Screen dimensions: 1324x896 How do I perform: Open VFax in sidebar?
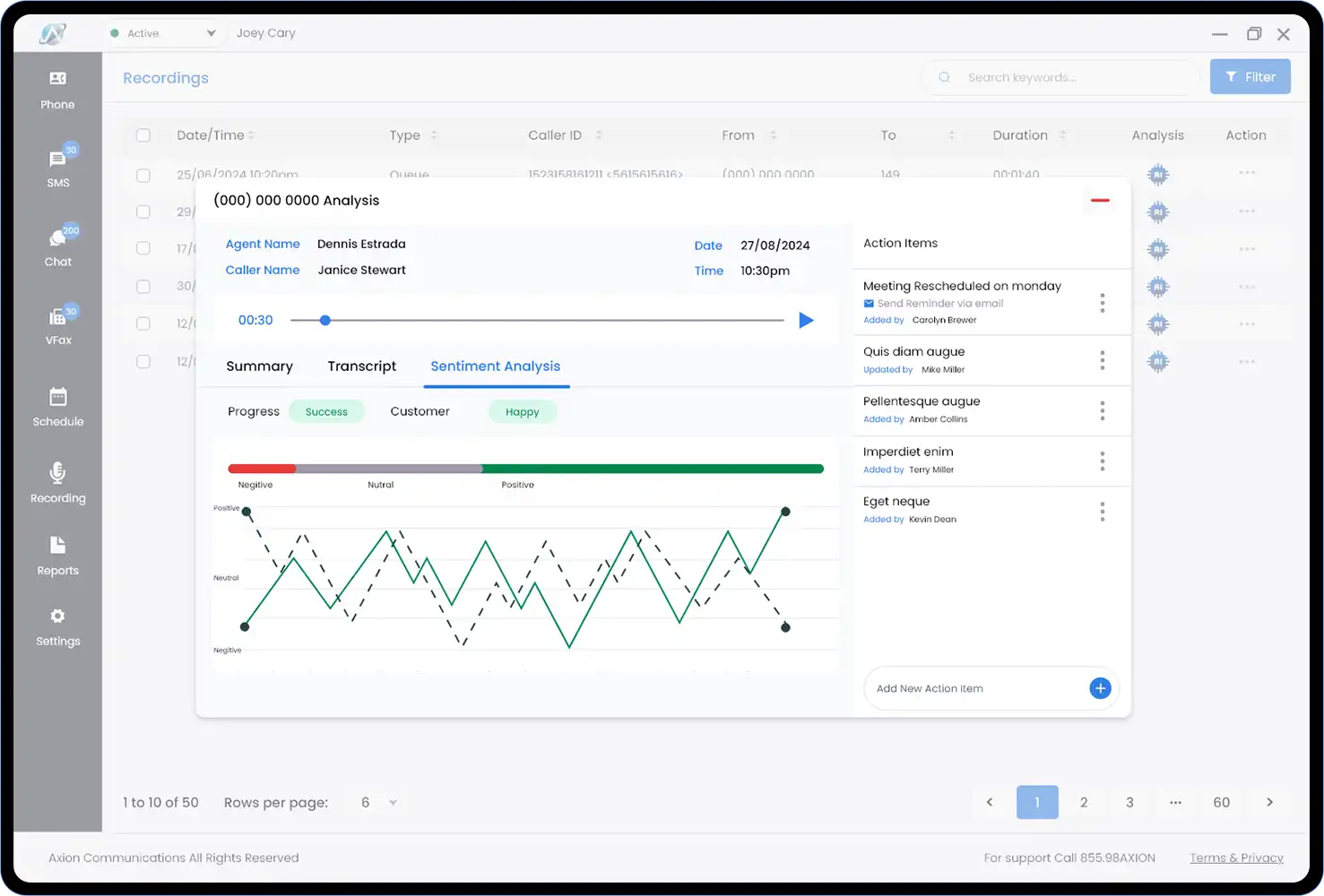[x=57, y=325]
